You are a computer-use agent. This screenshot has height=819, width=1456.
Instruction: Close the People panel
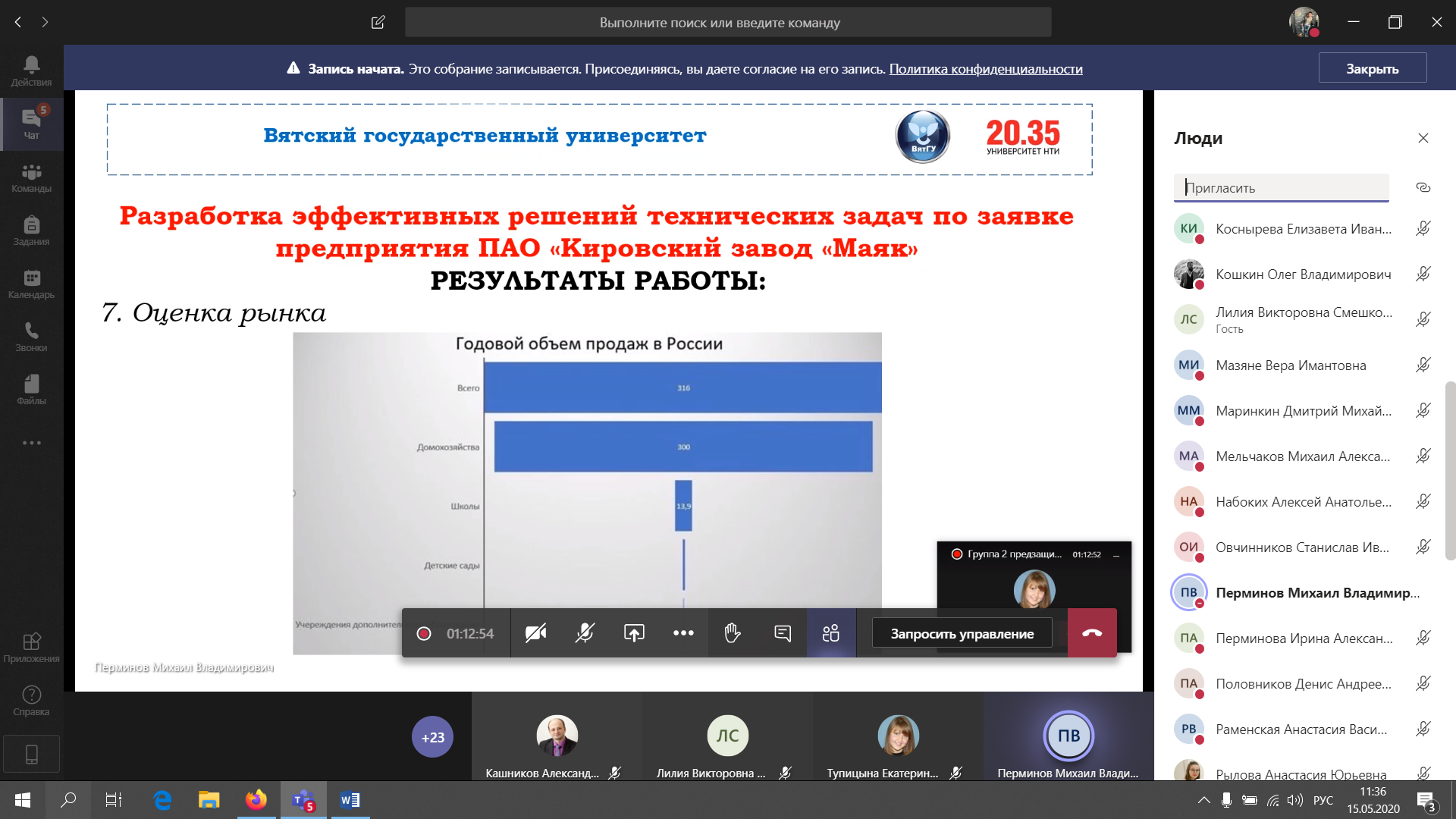pyautogui.click(x=1423, y=138)
